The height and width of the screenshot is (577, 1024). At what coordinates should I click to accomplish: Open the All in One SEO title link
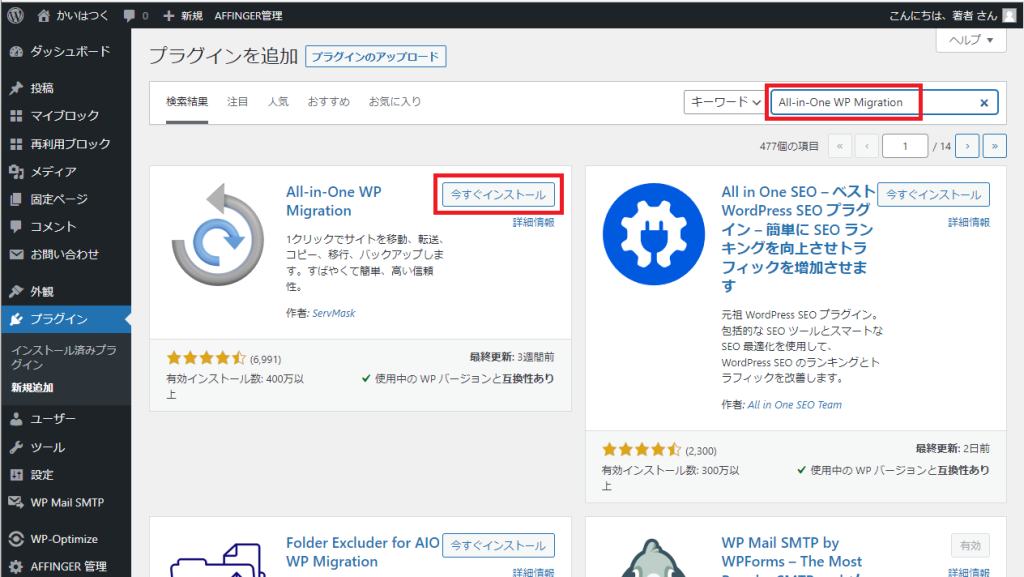pos(797,239)
